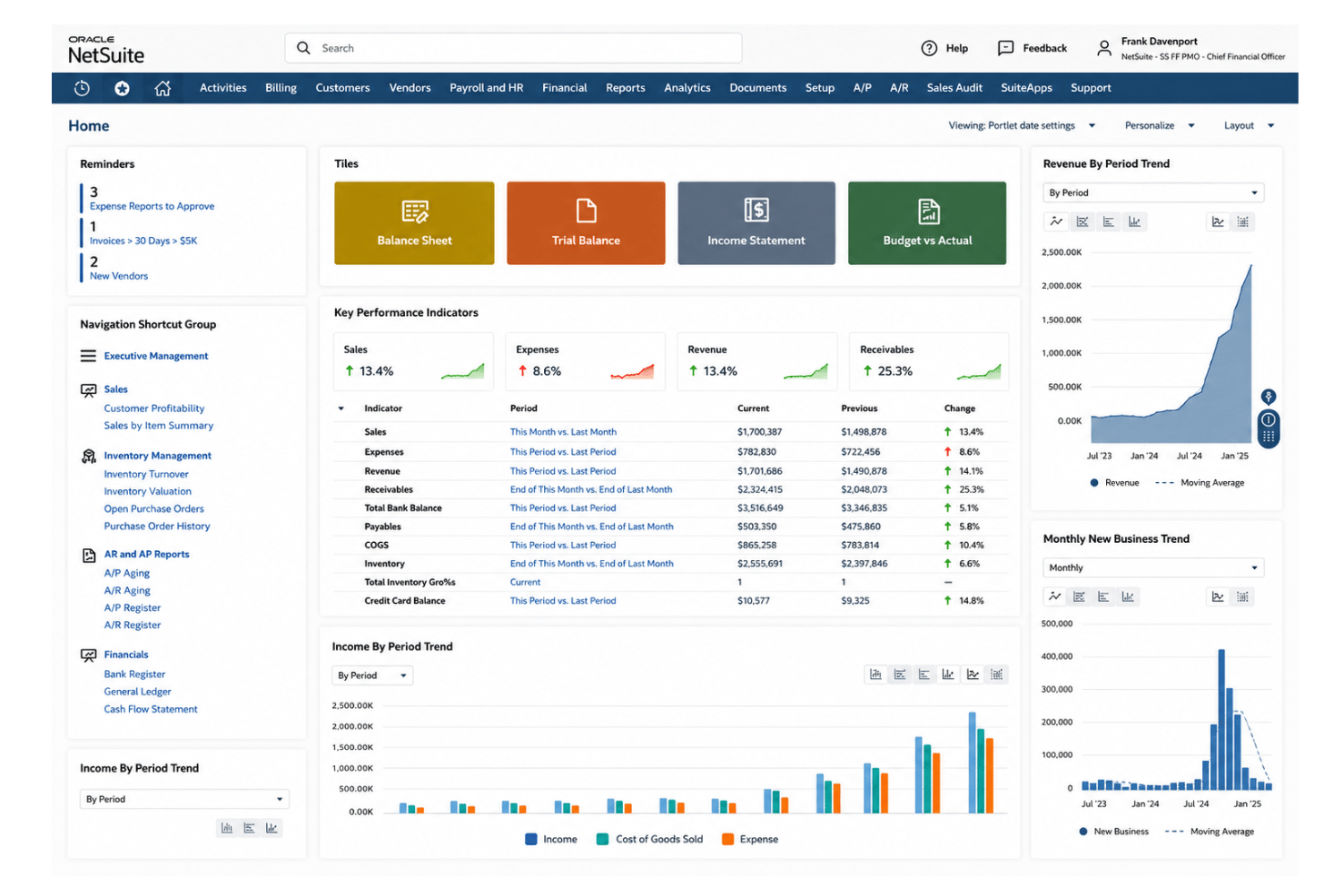Screen dimensions: 1344x896
Task: Open the Monthly dropdown in New Business Trend
Action: pyautogui.click(x=1153, y=567)
